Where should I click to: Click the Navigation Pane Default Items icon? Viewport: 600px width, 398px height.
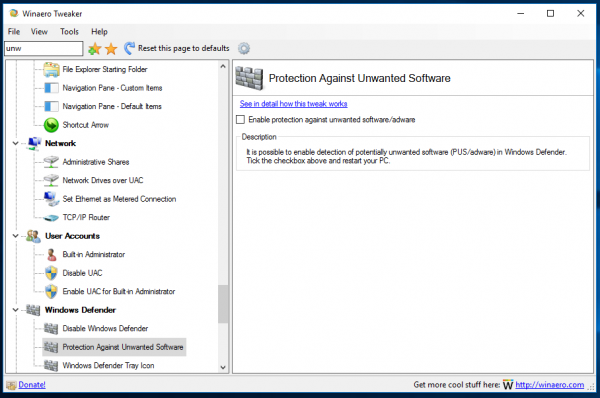[x=51, y=106]
